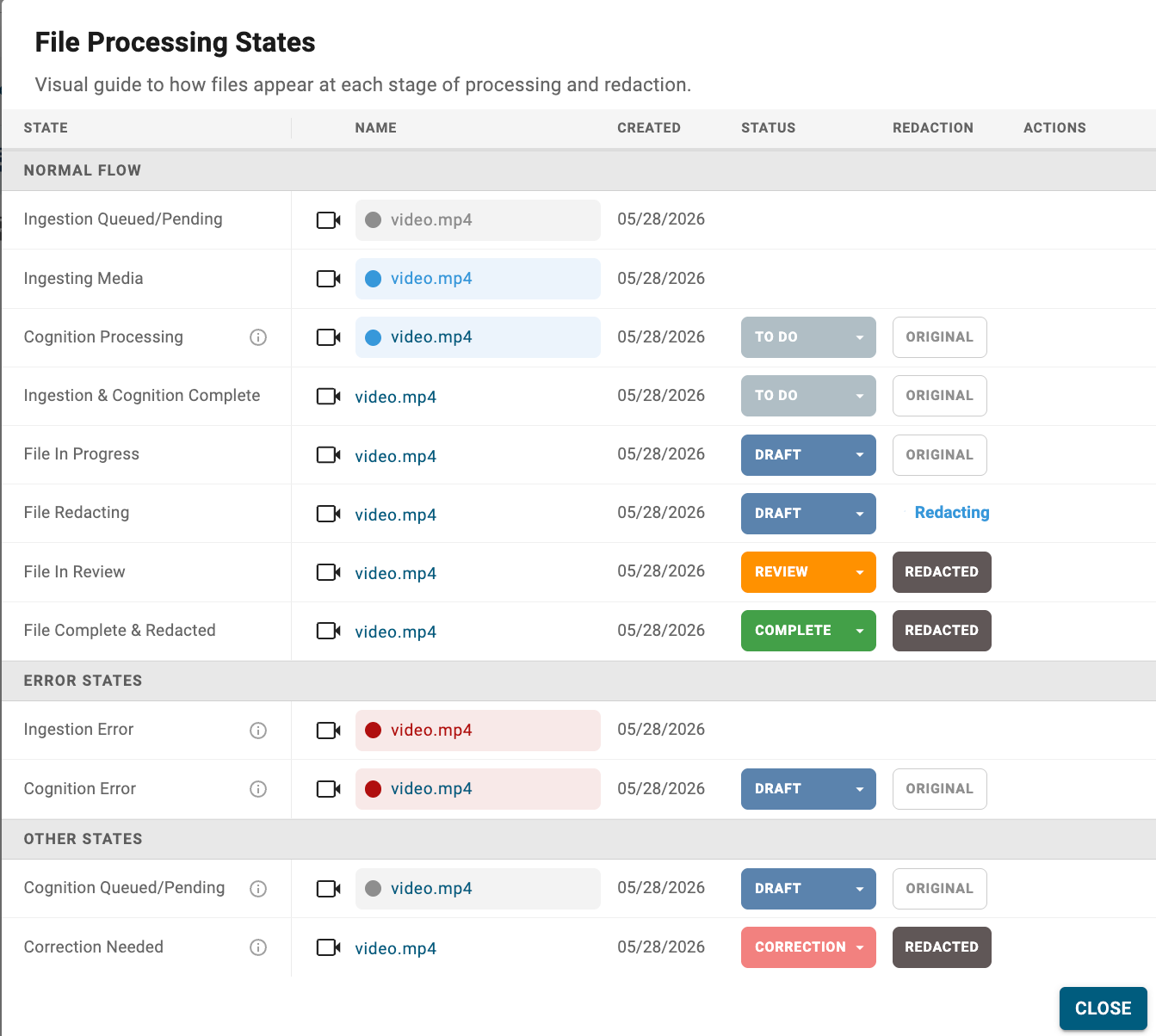1156x1036 pixels.
Task: Click the blue Redacting link
Action: 952,513
